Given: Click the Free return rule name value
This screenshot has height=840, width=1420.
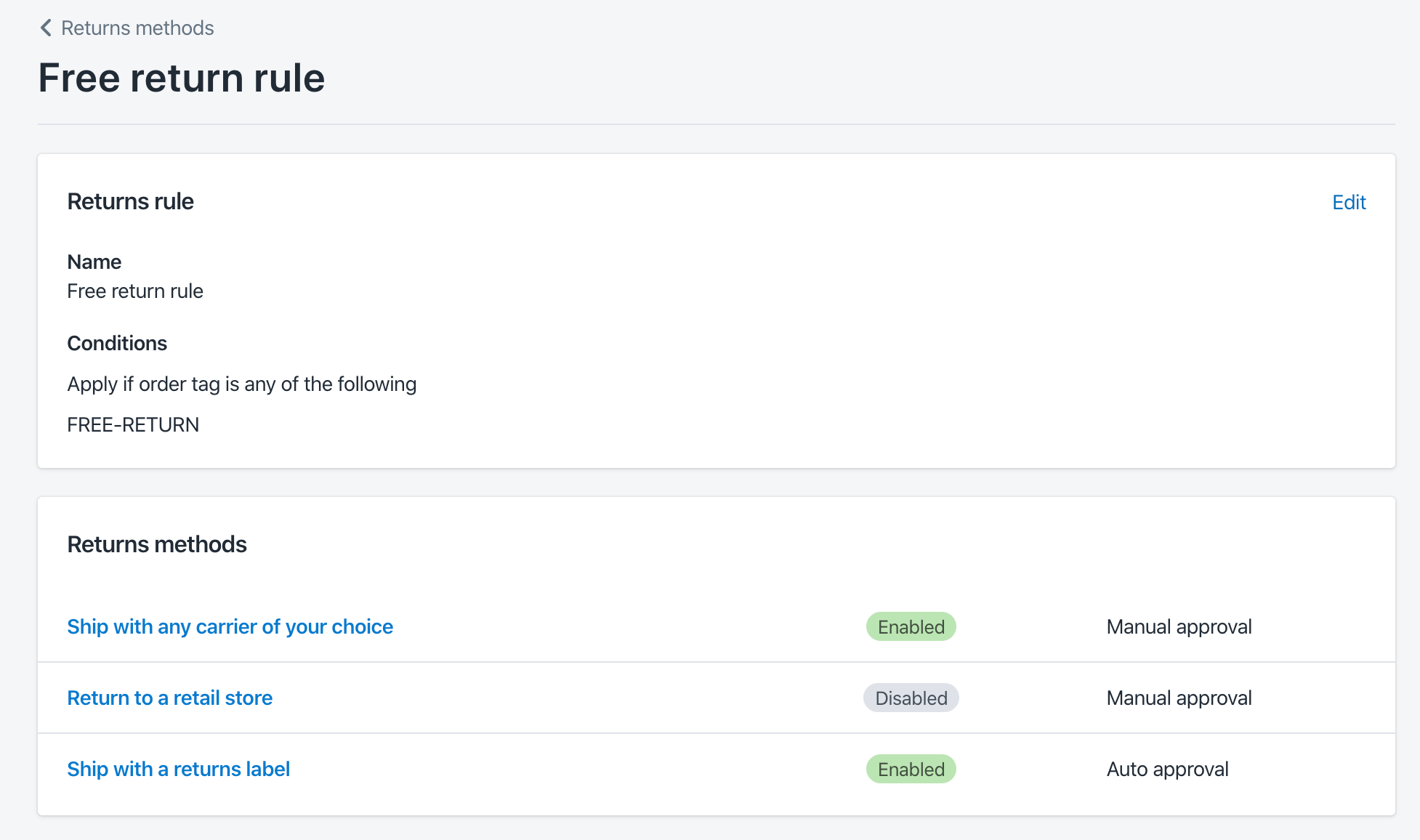Looking at the screenshot, I should pos(135,291).
